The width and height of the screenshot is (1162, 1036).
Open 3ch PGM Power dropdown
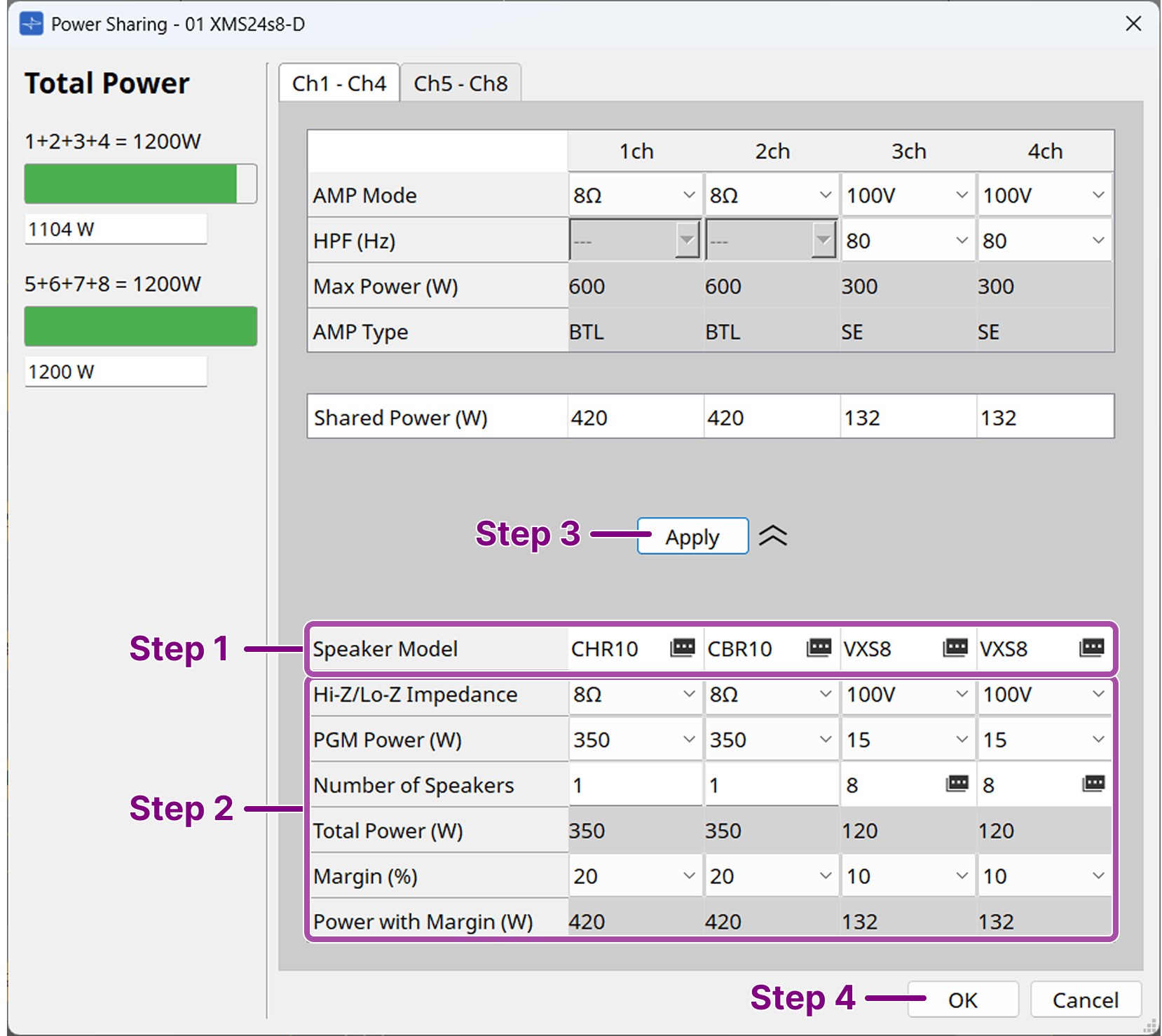pyautogui.click(x=908, y=739)
